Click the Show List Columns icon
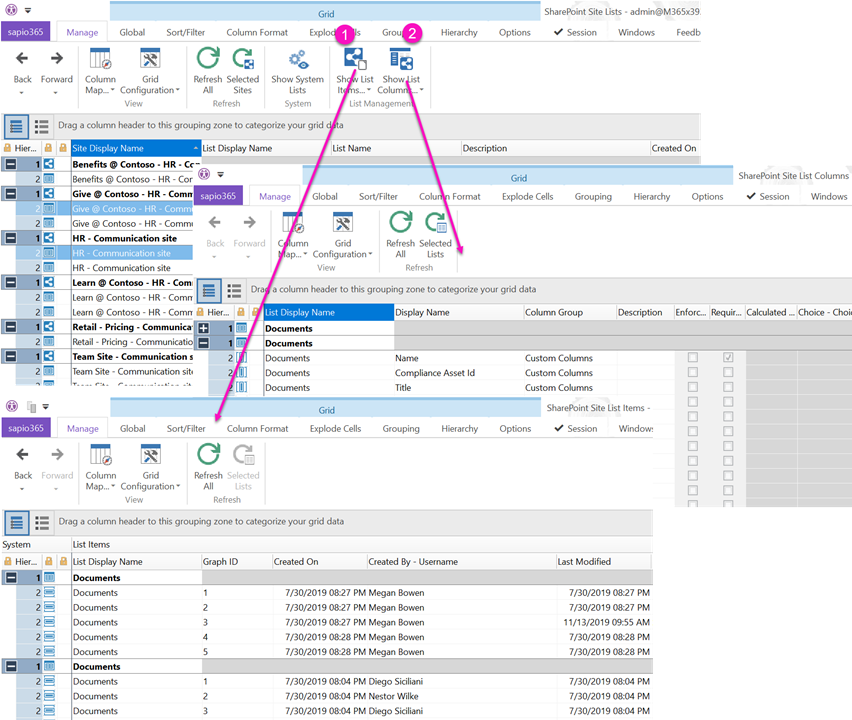 tap(402, 59)
